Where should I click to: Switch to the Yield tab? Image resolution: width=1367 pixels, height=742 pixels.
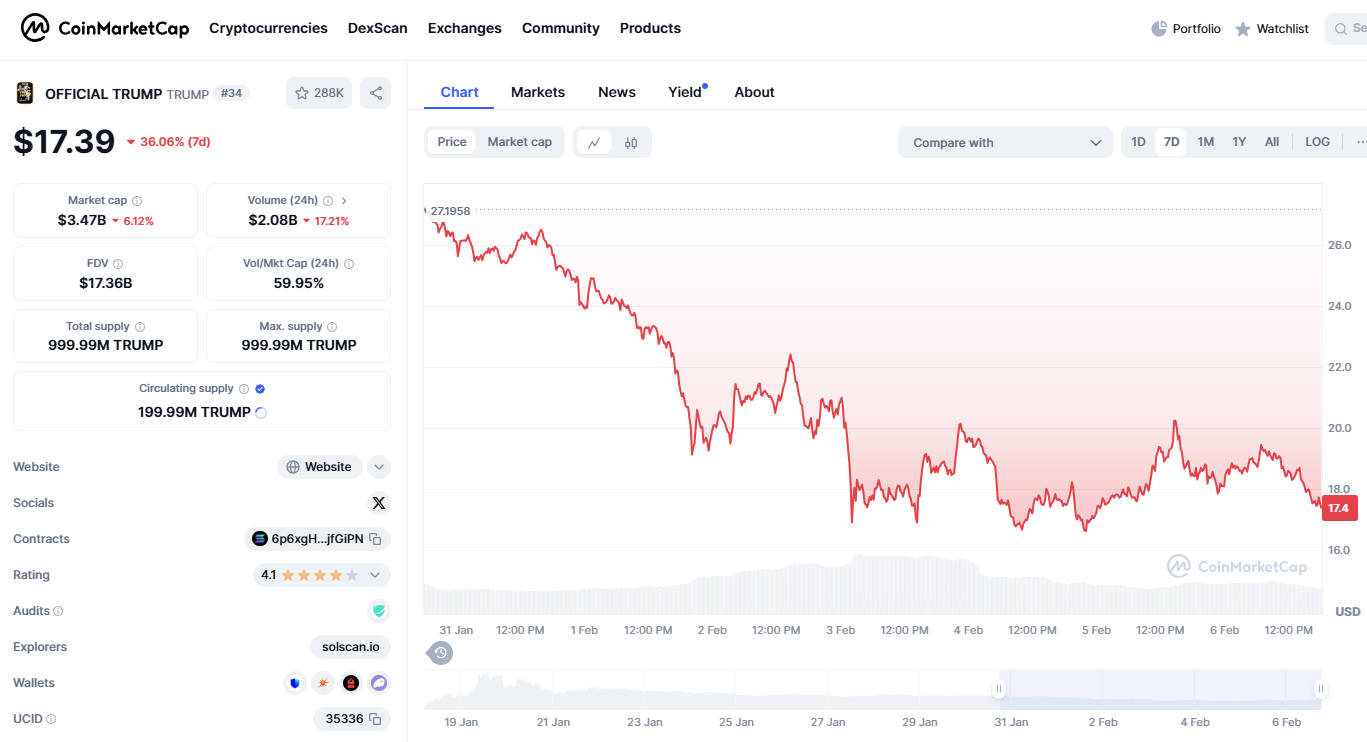point(686,92)
